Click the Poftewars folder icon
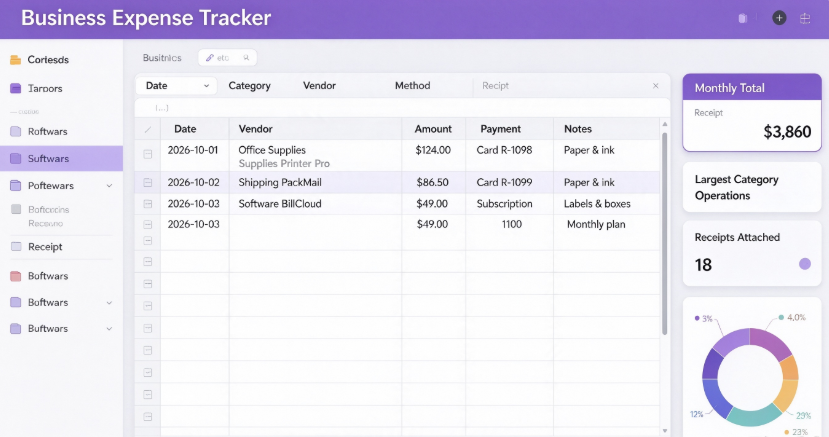The image size is (829, 437). pyautogui.click(x=15, y=185)
